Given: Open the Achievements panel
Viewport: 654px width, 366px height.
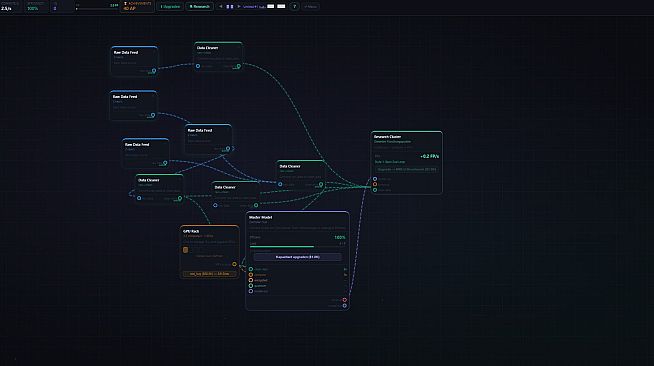Looking at the screenshot, I should tap(137, 6).
